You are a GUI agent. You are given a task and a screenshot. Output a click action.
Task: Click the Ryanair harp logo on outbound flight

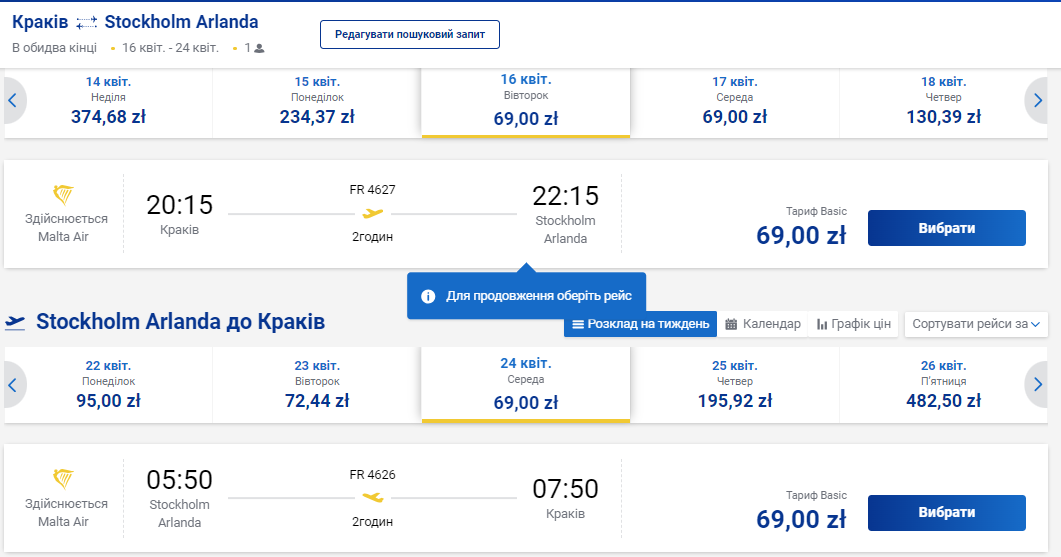[x=63, y=195]
